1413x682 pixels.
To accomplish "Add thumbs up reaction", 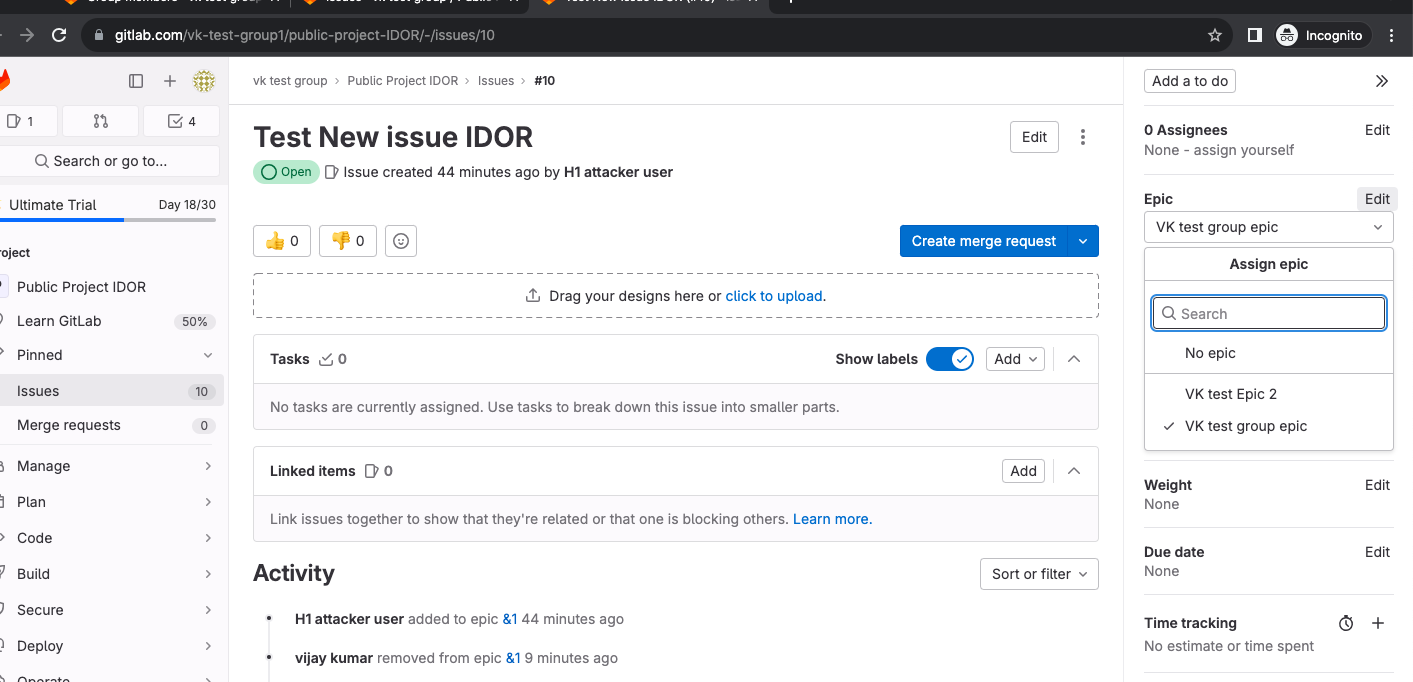I will click(x=282, y=241).
